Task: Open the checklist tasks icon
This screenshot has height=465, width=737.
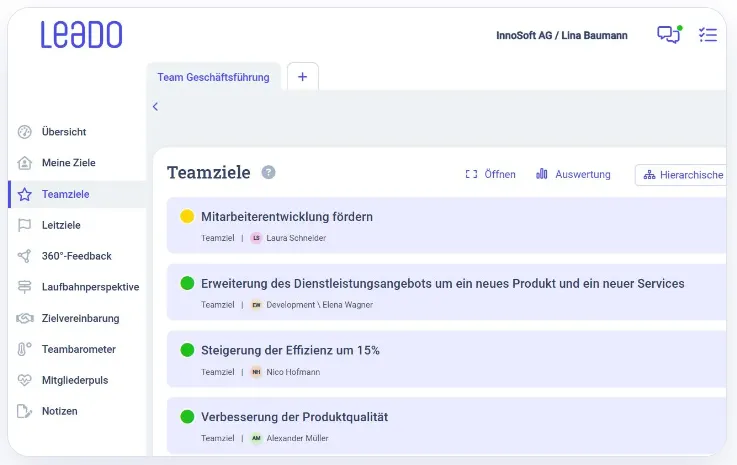Action: pyautogui.click(x=708, y=35)
